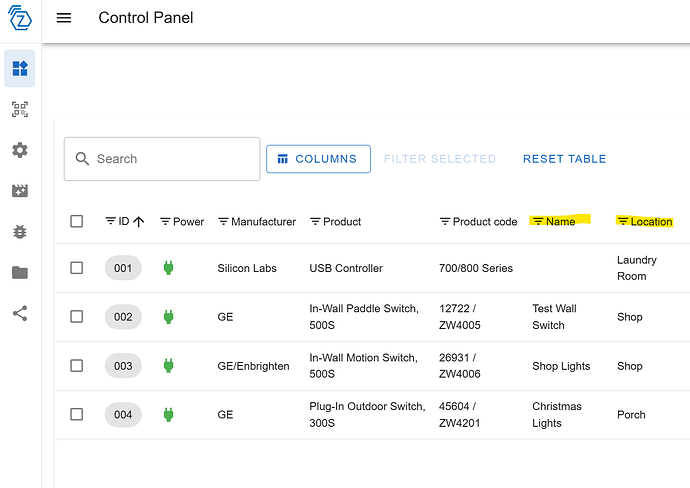The height and width of the screenshot is (488, 690).
Task: Toggle the select-all rows checkbox in header
Action: 77,221
